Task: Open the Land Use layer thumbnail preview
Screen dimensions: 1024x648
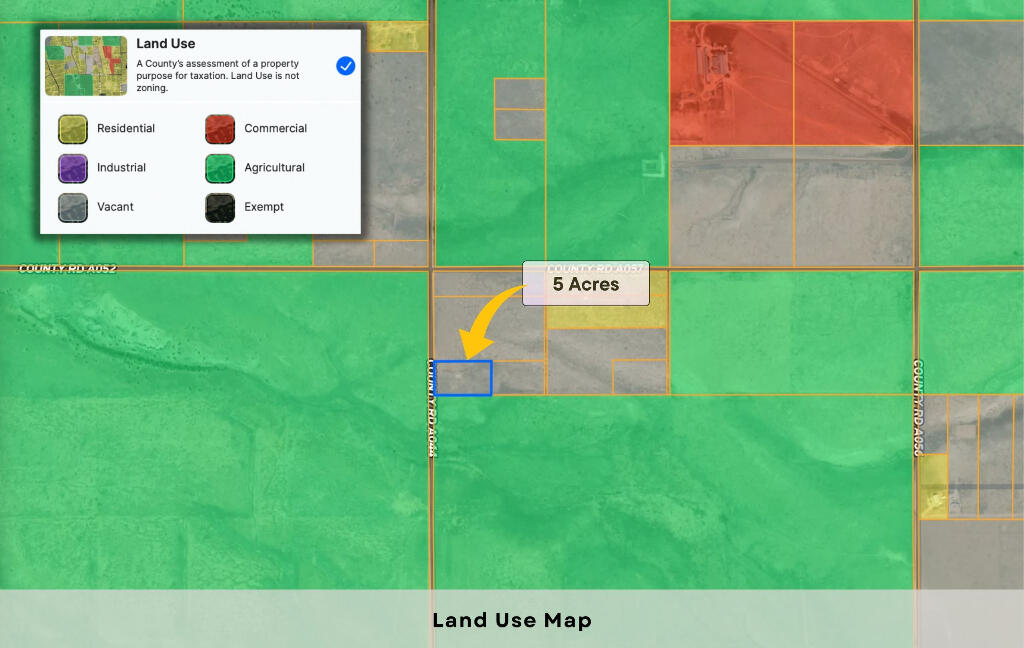Action: click(x=86, y=66)
